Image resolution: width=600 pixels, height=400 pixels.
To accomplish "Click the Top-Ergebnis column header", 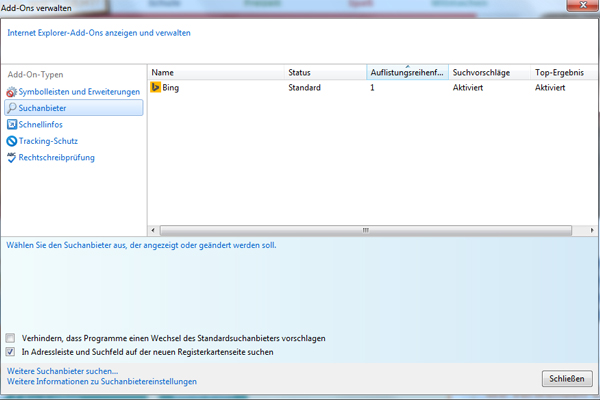I will [563, 73].
